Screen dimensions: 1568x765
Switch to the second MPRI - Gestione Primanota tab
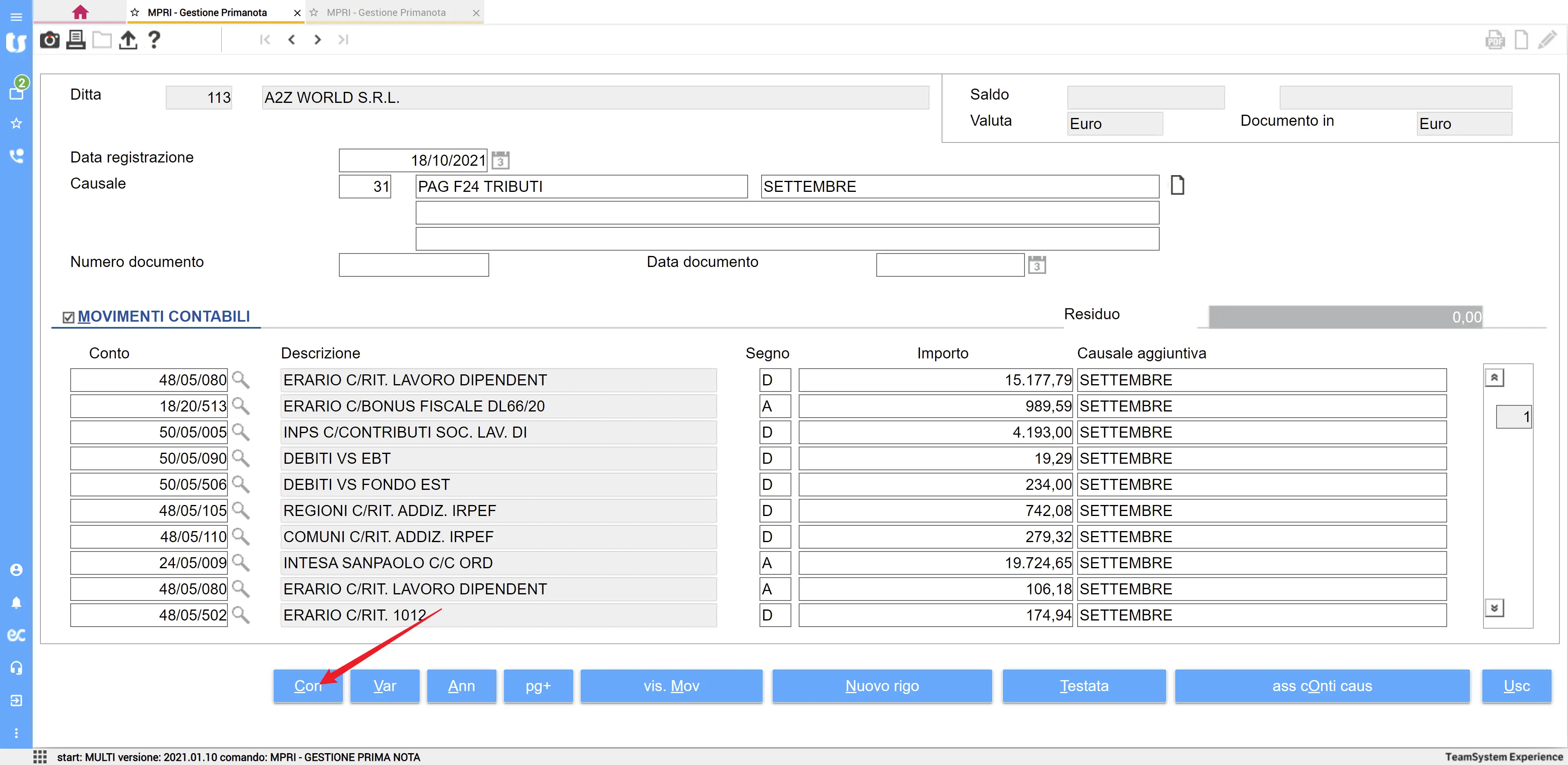point(386,12)
